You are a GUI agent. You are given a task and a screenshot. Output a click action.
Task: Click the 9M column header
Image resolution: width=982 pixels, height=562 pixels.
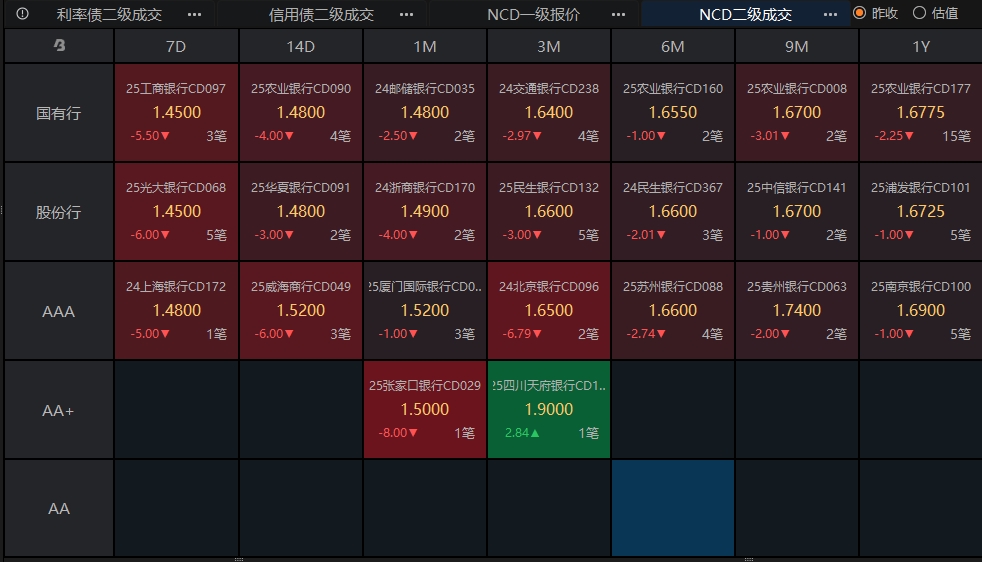(797, 46)
